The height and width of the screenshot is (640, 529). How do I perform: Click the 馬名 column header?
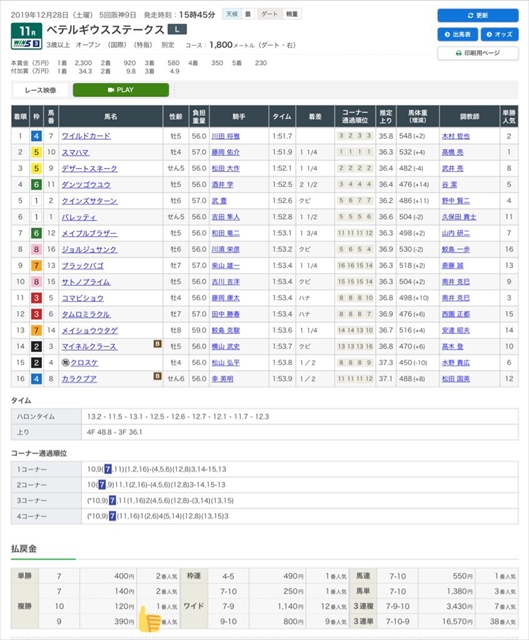coord(111,116)
